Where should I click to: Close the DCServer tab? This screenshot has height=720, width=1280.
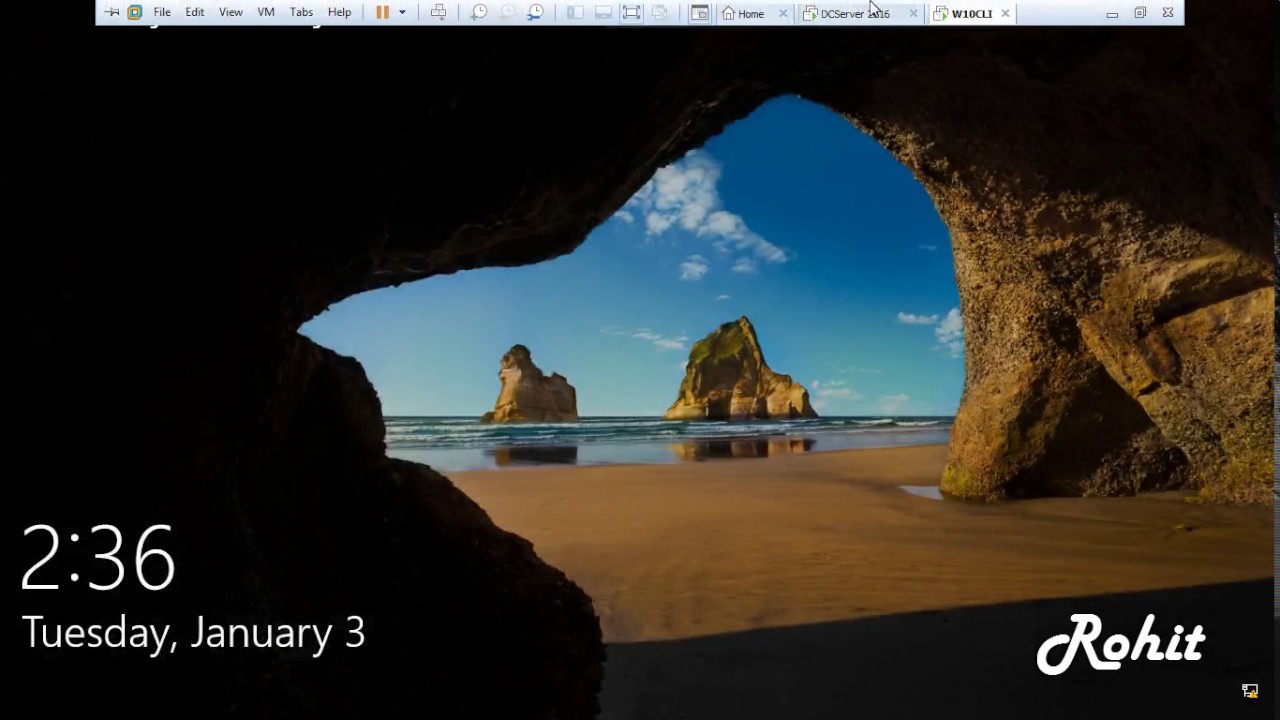[x=913, y=13]
